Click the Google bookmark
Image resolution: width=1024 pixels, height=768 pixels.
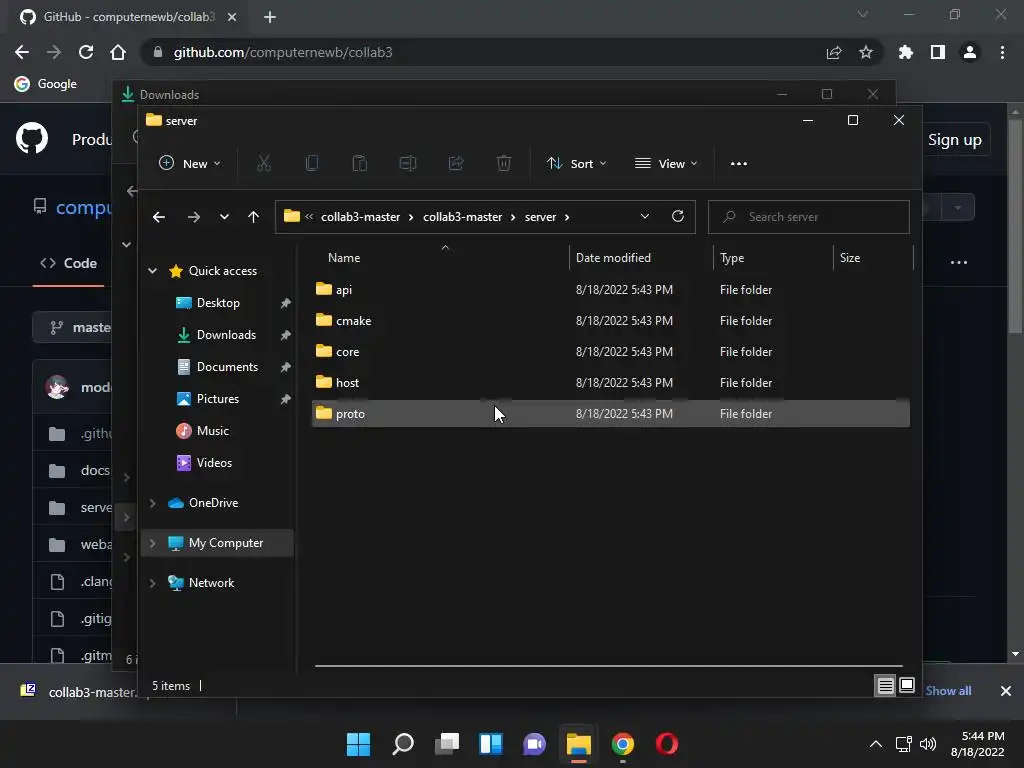(x=46, y=84)
